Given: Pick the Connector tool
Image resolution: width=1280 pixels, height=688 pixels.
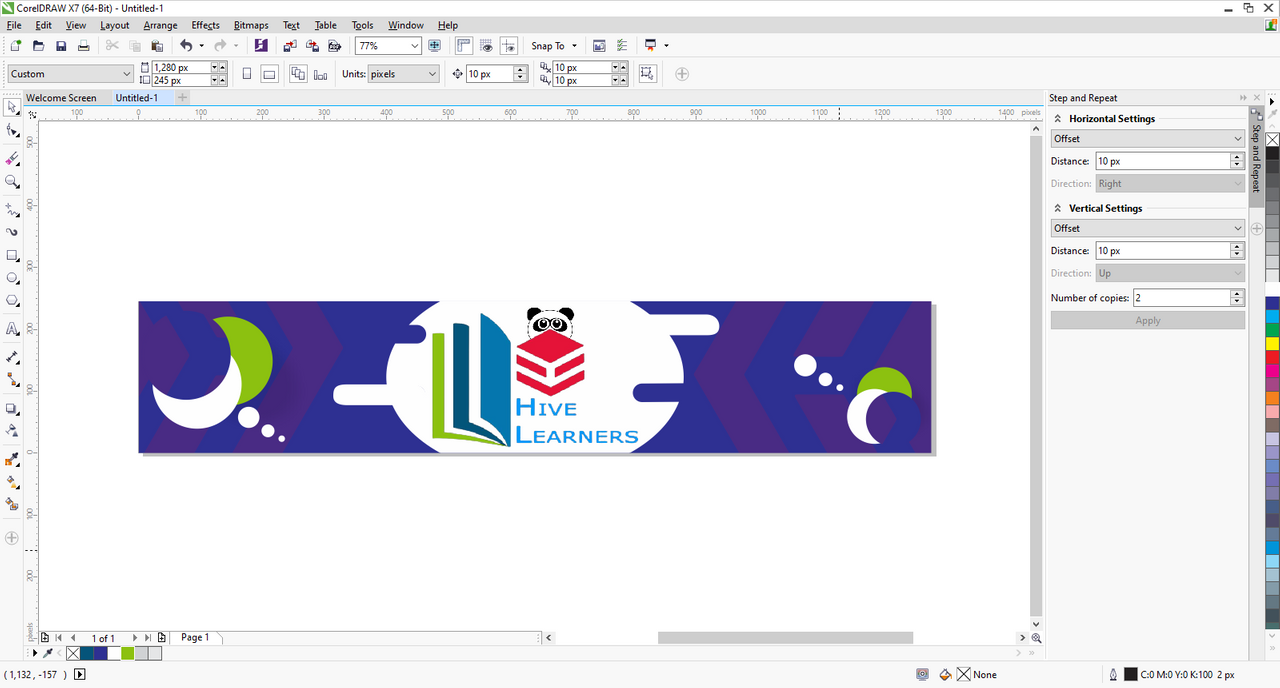Looking at the screenshot, I should pos(12,380).
